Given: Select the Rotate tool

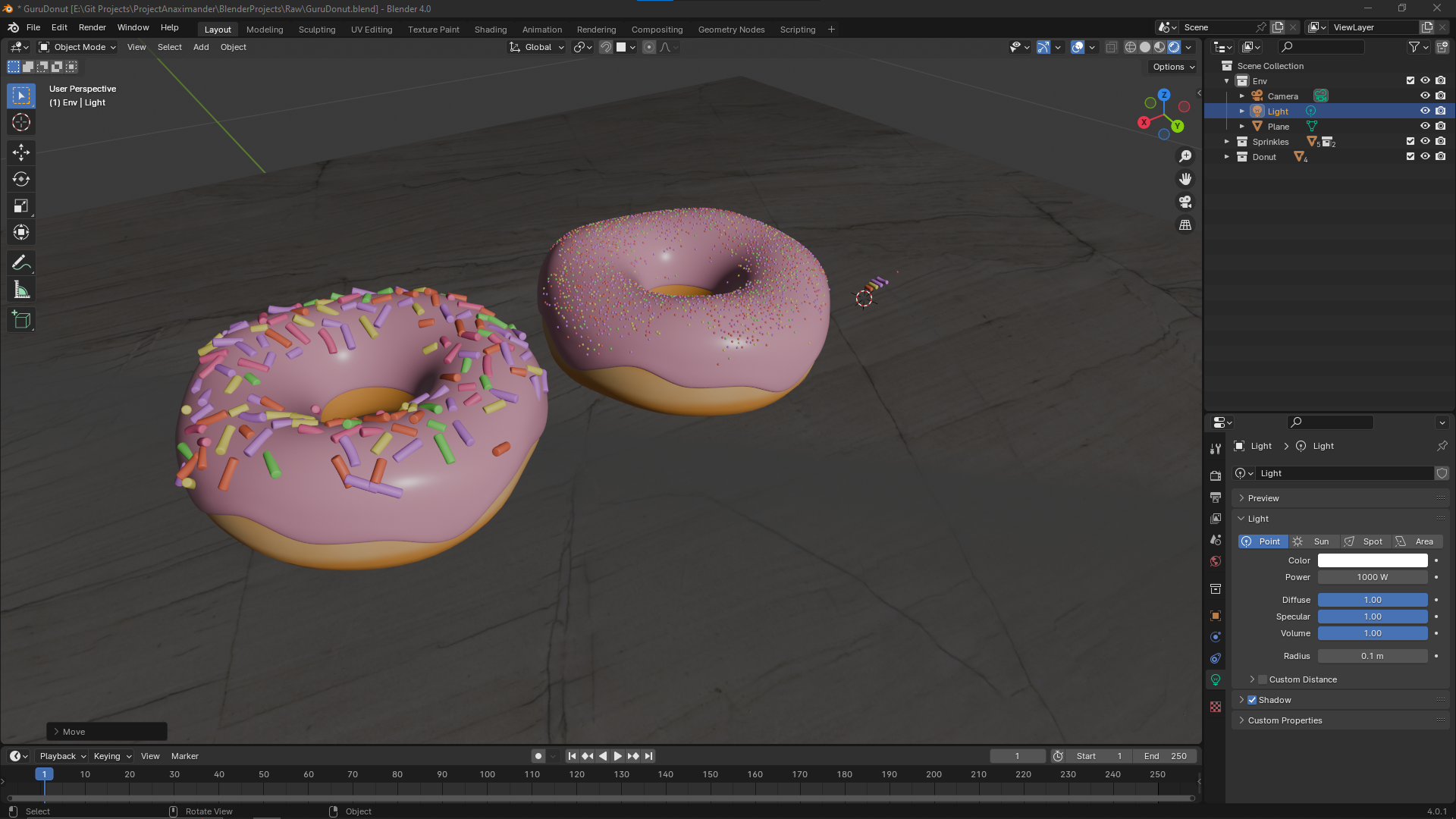Looking at the screenshot, I should (21, 179).
